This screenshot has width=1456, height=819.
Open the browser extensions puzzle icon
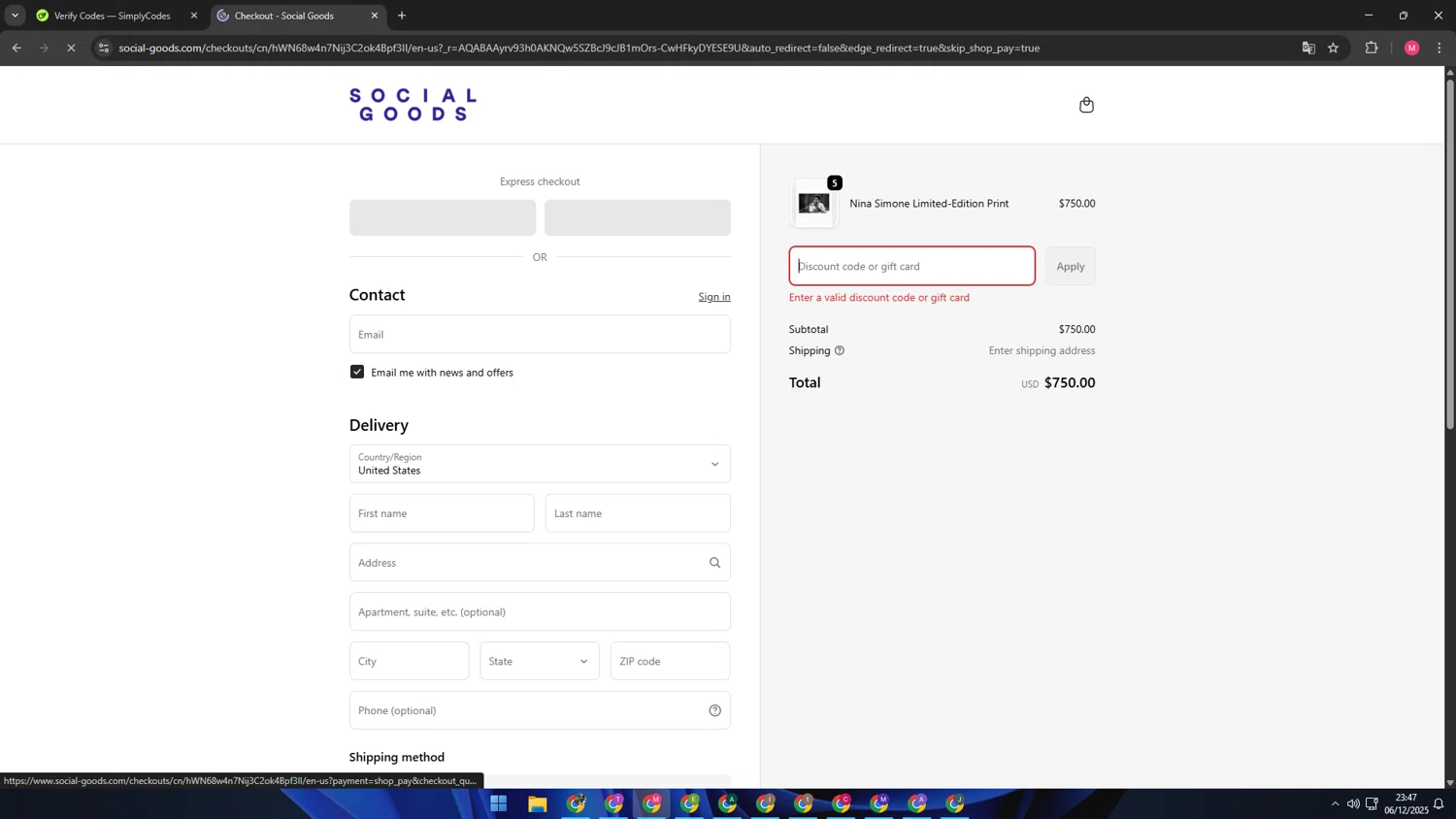click(1372, 48)
